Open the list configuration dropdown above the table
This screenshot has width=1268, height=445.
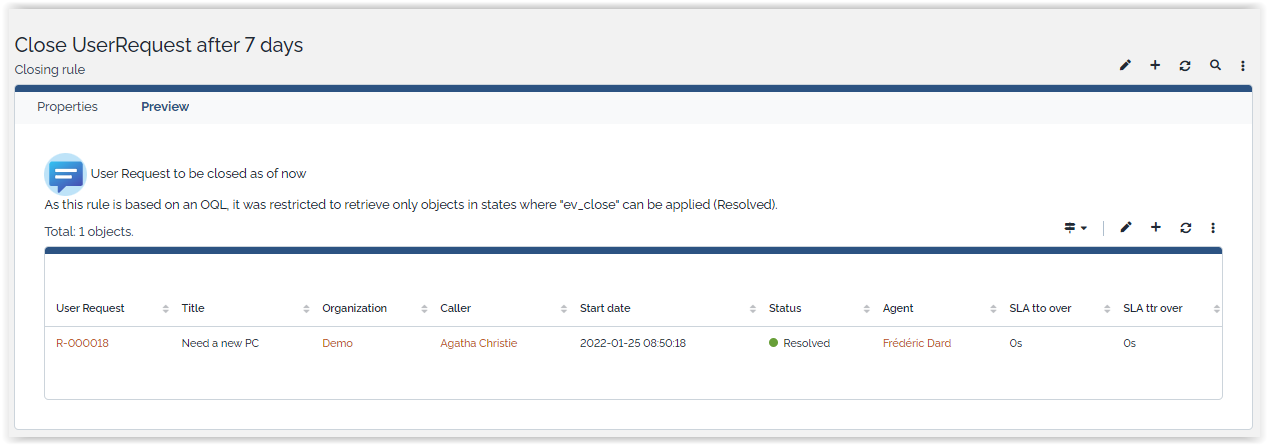(x=1075, y=228)
